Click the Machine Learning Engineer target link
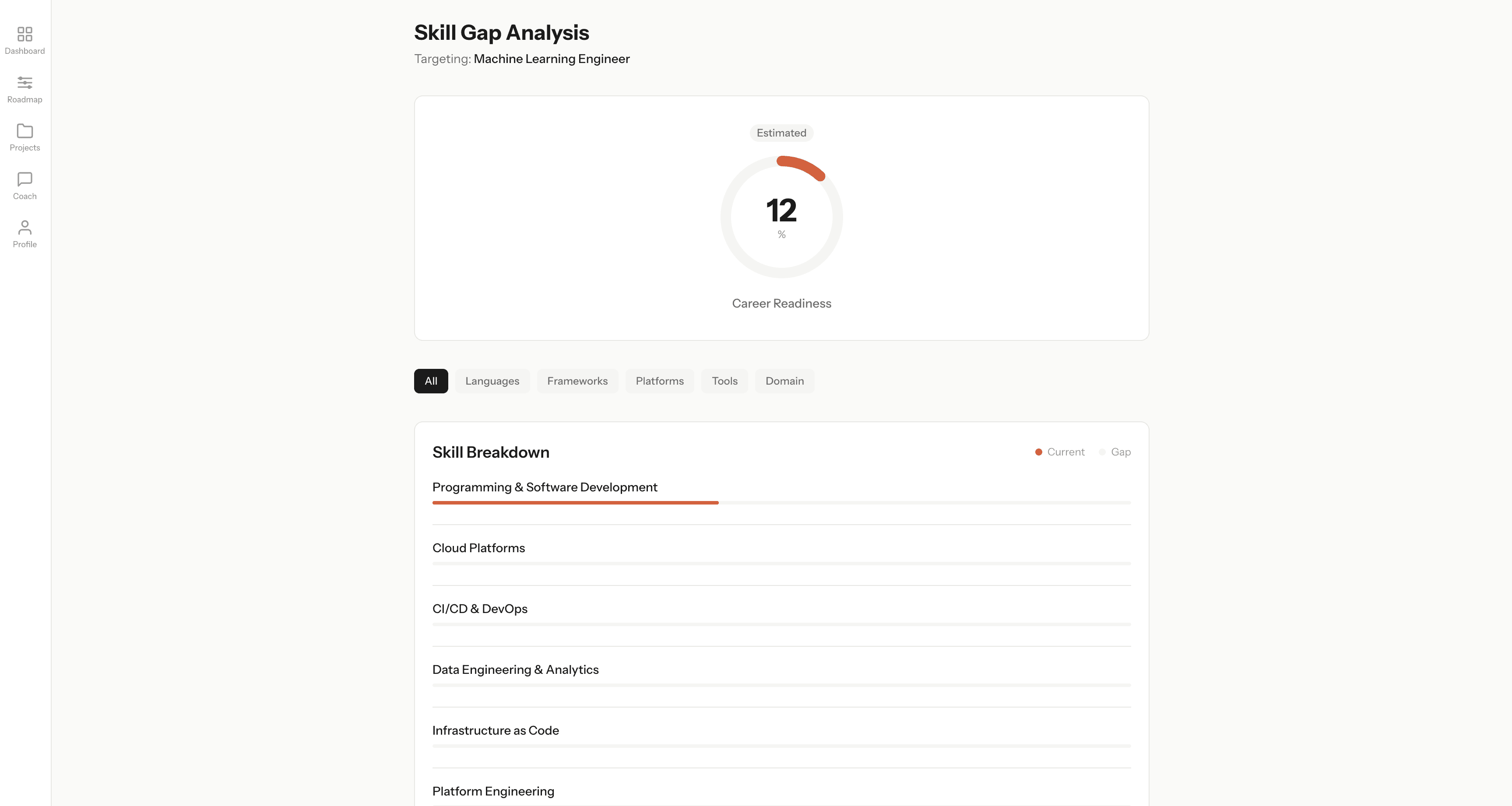The height and width of the screenshot is (806, 1512). pos(551,59)
